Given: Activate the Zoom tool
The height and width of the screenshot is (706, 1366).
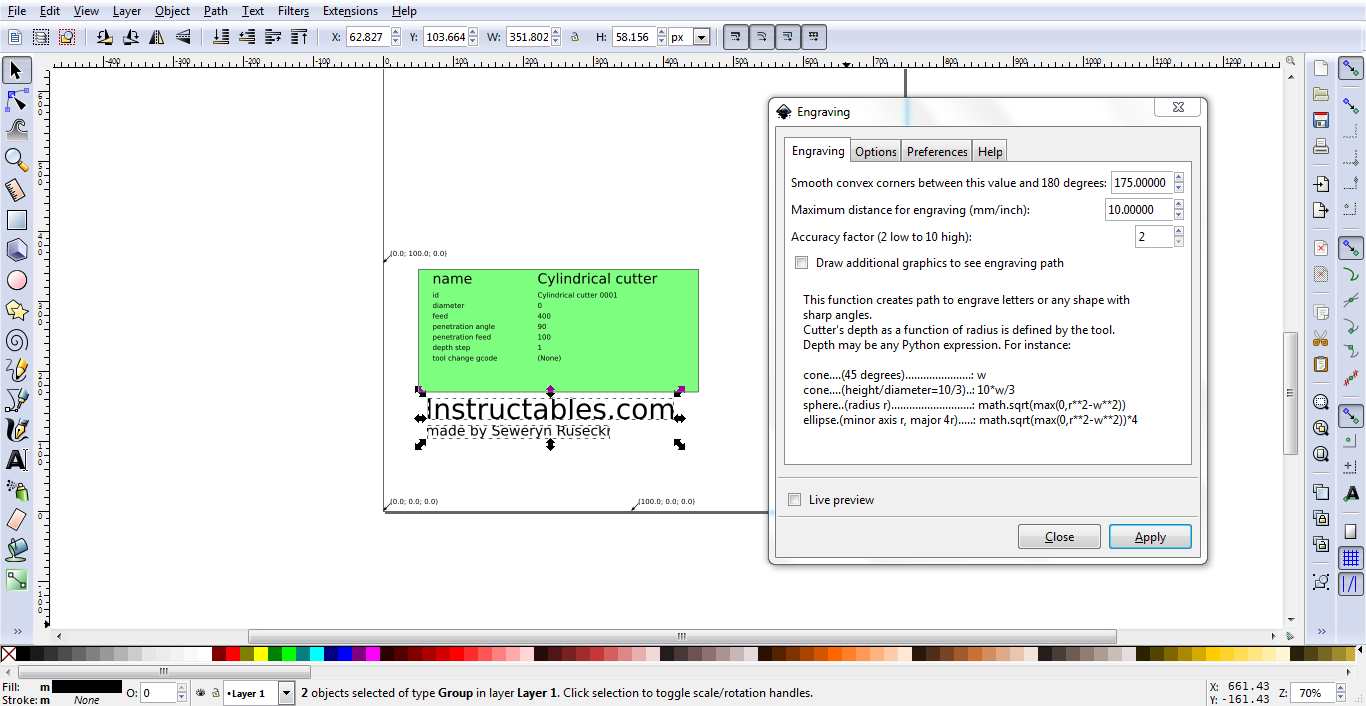Looking at the screenshot, I should [x=16, y=159].
